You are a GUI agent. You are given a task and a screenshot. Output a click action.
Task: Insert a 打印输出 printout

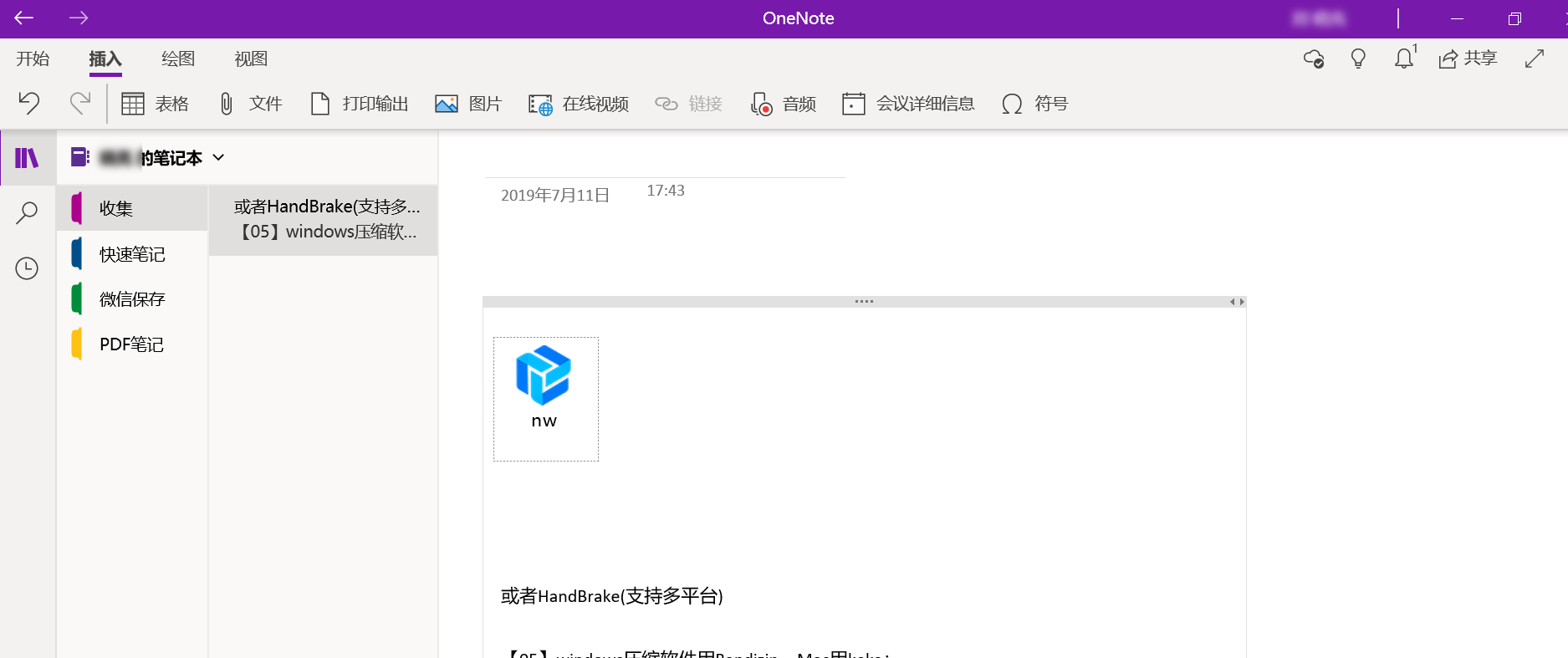(x=360, y=104)
